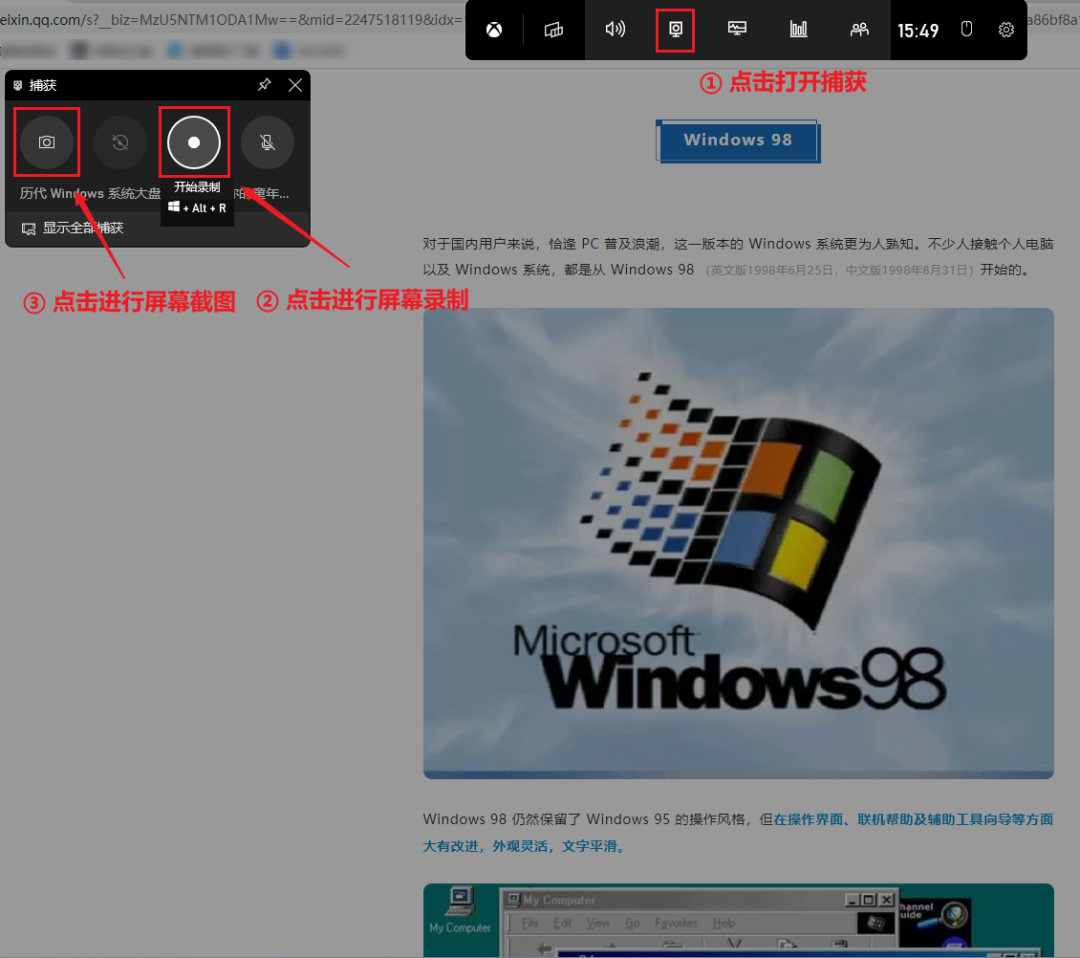The width and height of the screenshot is (1080, 958).
Task: Open the Capture widget from the Game Bar
Action: point(676,30)
